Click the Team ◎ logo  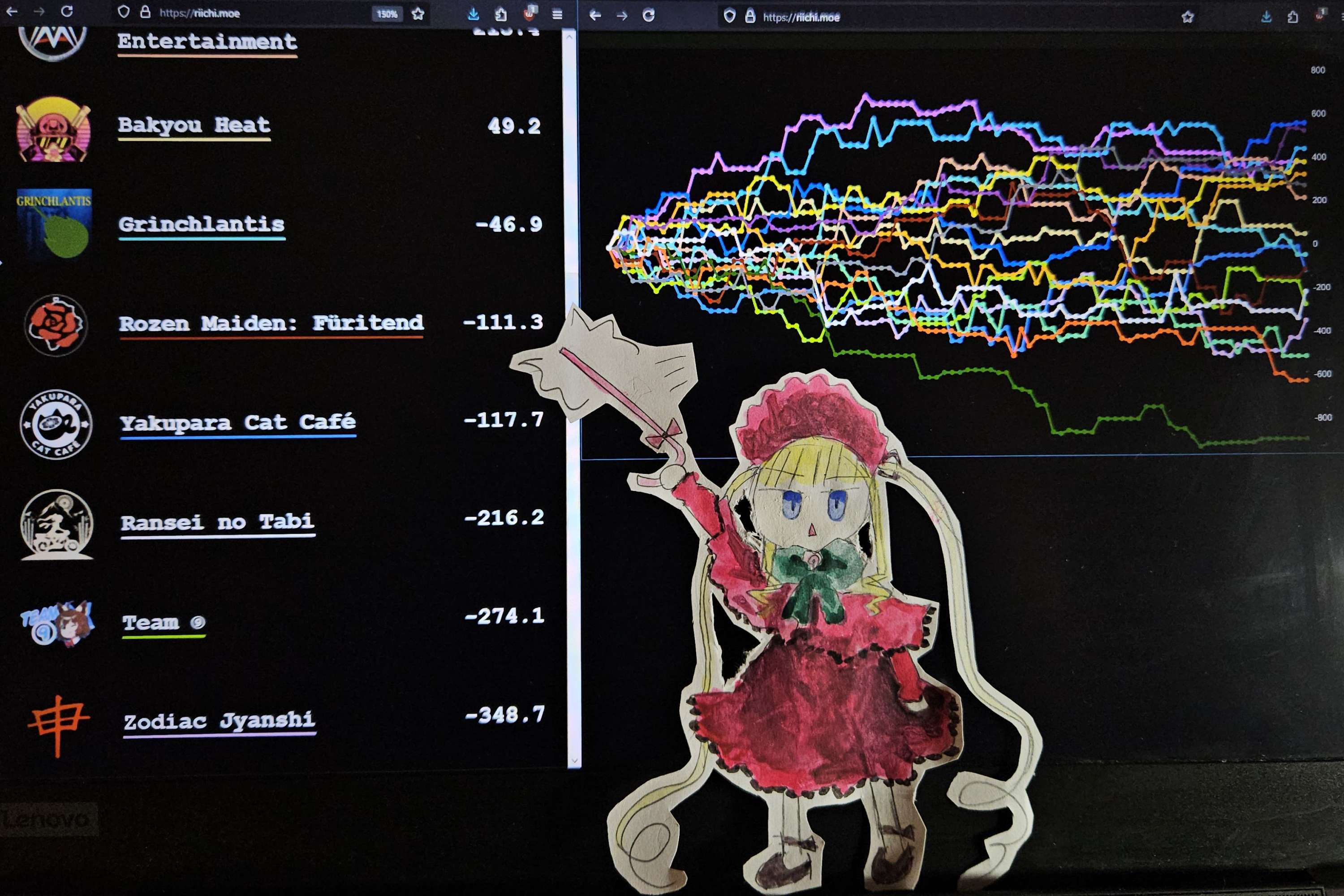coord(58,624)
